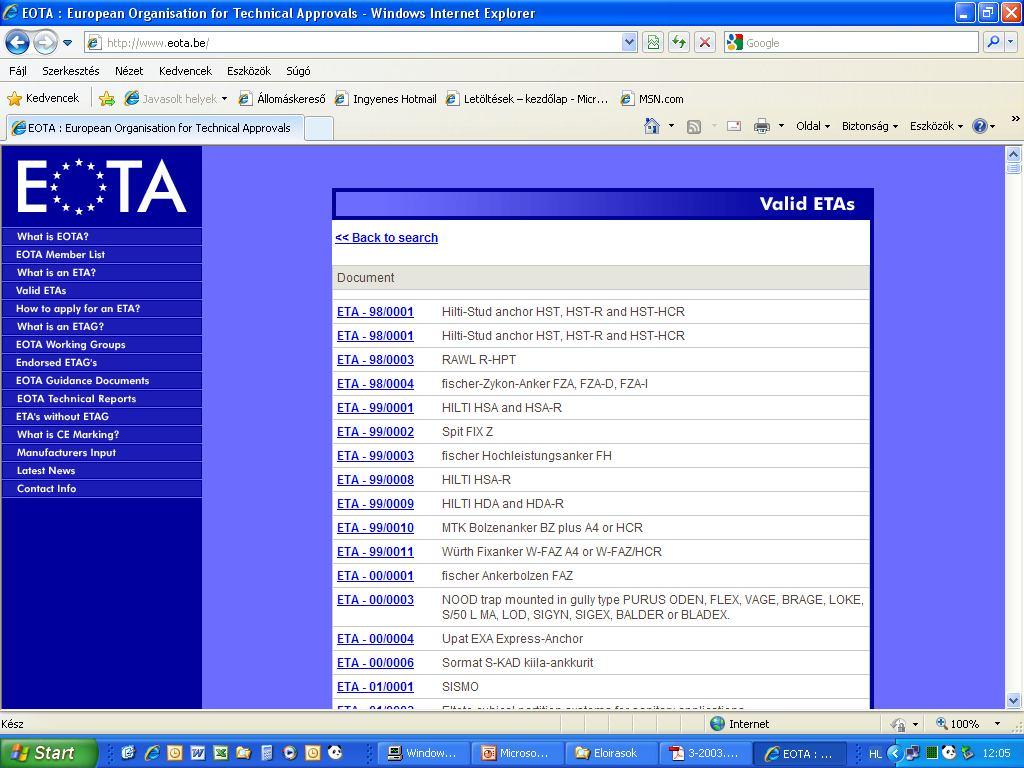The width and height of the screenshot is (1024, 768).
Task: Launch Excel from the quick launch bar
Action: [x=221, y=753]
